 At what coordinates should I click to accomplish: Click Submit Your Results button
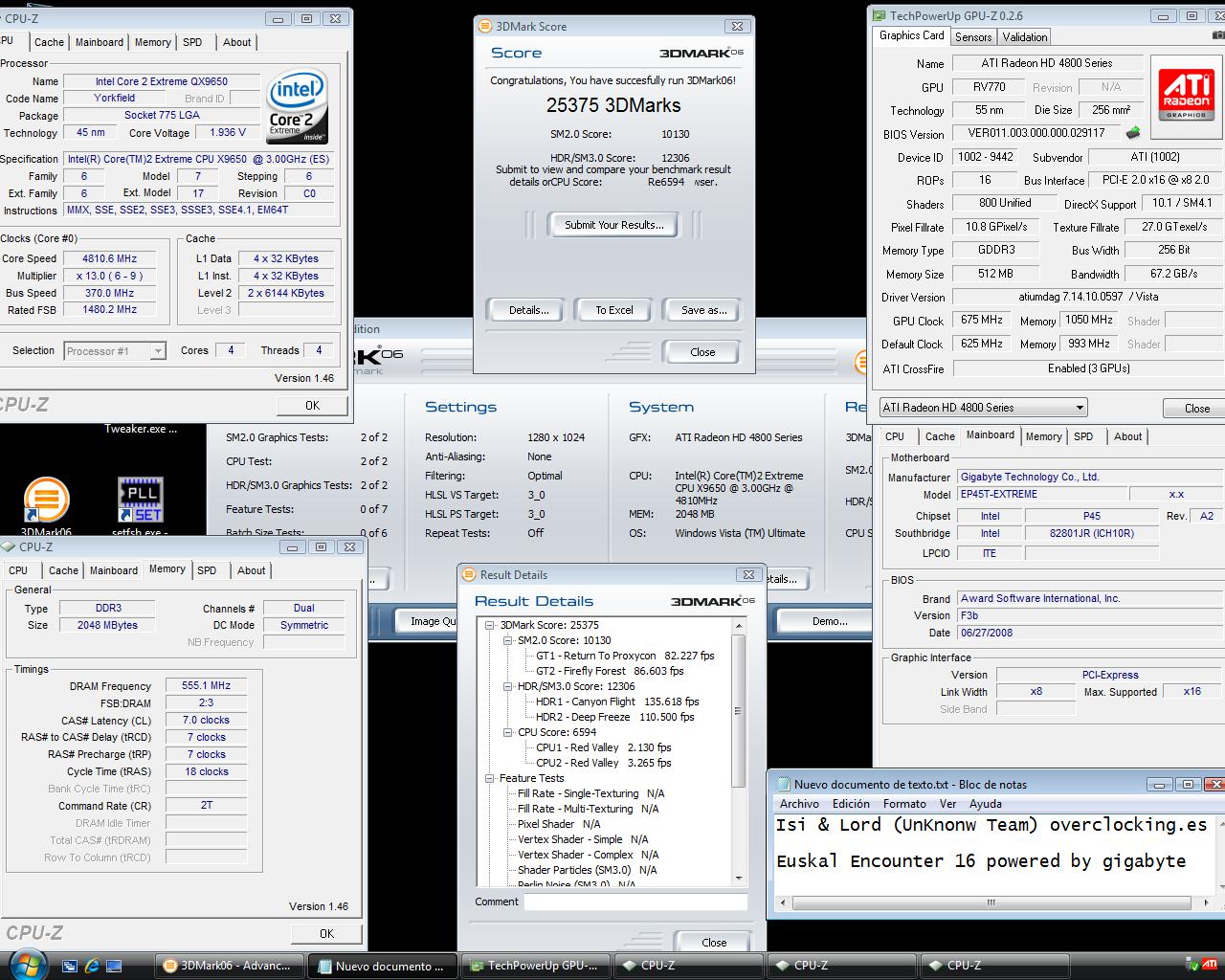(613, 225)
